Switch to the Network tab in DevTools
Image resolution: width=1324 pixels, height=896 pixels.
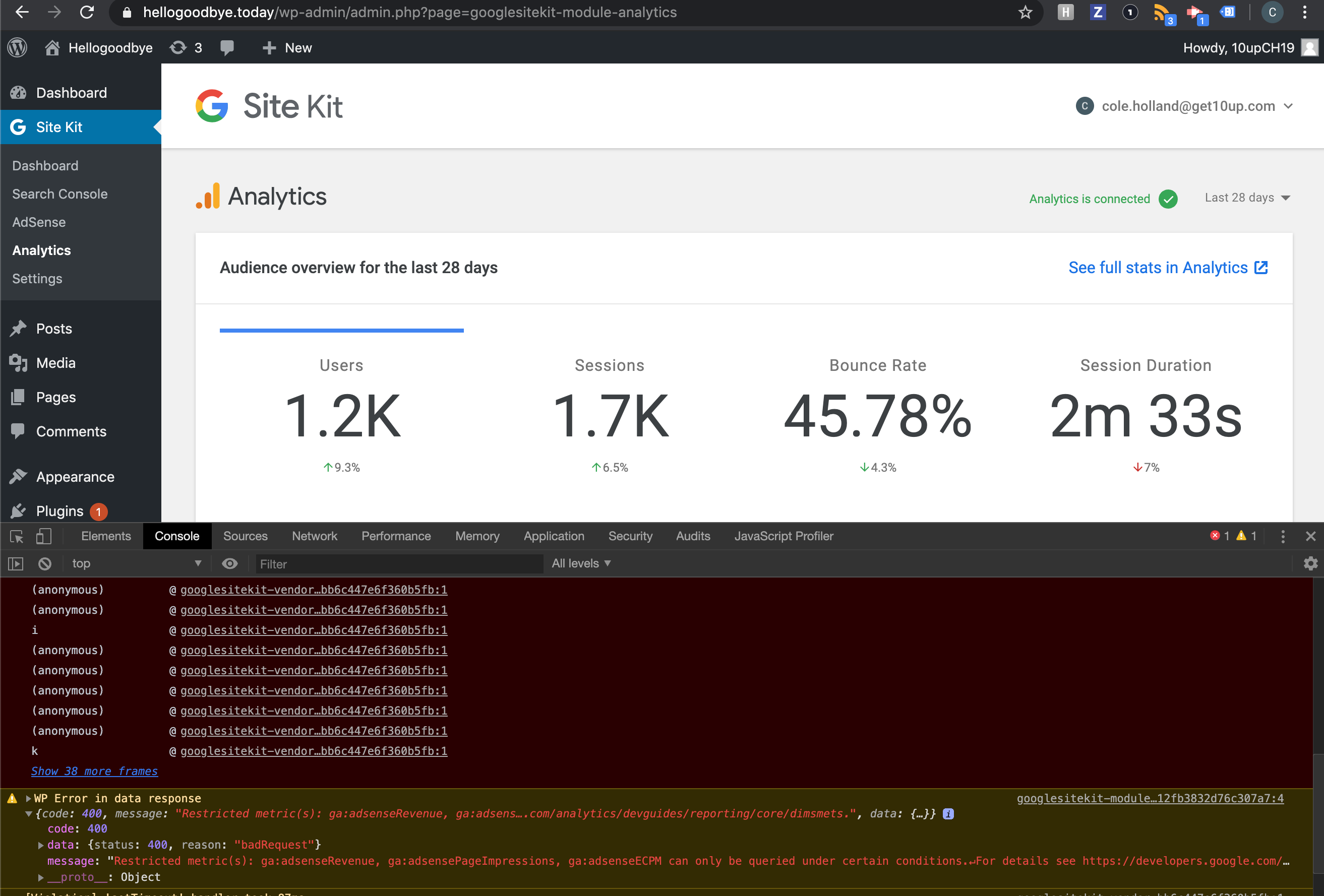pos(314,536)
